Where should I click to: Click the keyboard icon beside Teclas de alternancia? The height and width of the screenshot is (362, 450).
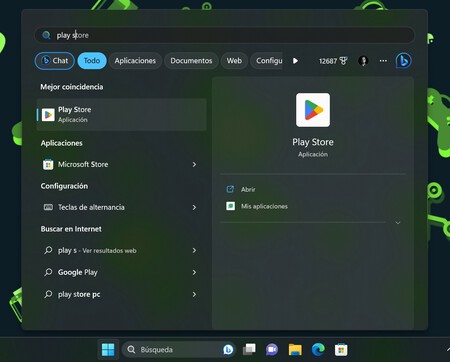[48, 207]
